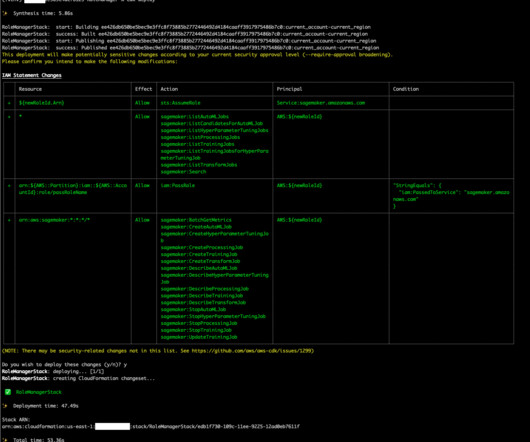Screen dimensions: 530x442
Task: Click the 'IAM Statement Changes' heading
Action: 32,75
